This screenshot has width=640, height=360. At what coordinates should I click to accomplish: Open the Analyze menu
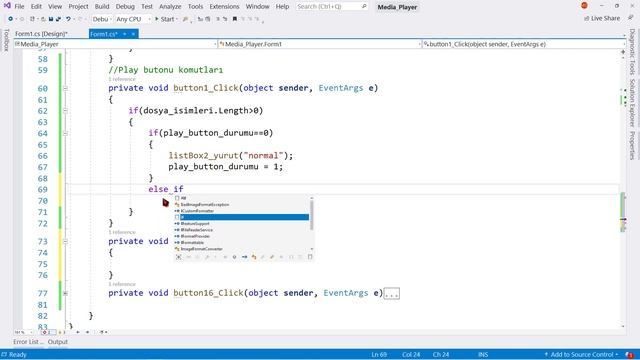170,7
